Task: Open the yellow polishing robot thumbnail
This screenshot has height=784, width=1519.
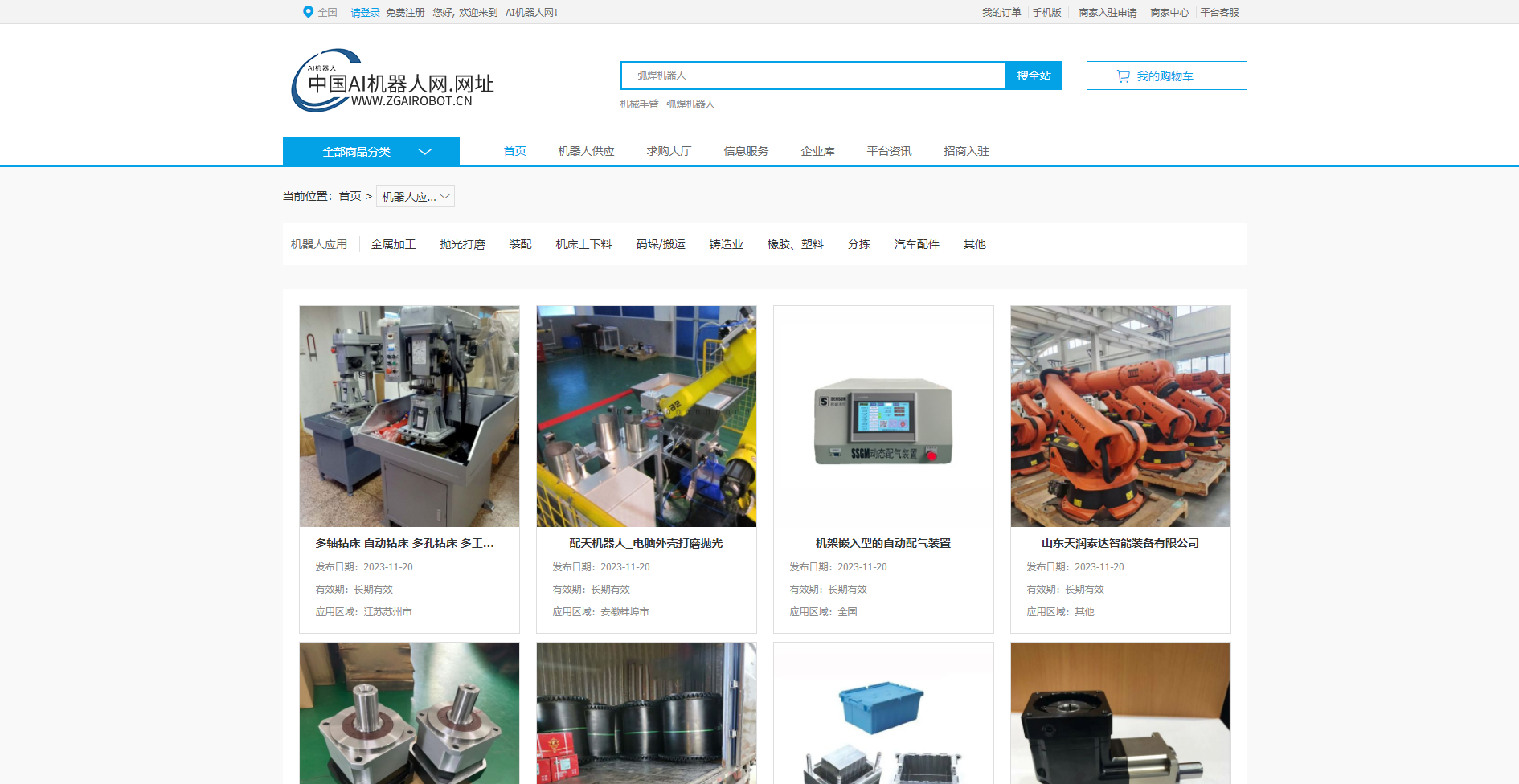Action: pyautogui.click(x=646, y=416)
